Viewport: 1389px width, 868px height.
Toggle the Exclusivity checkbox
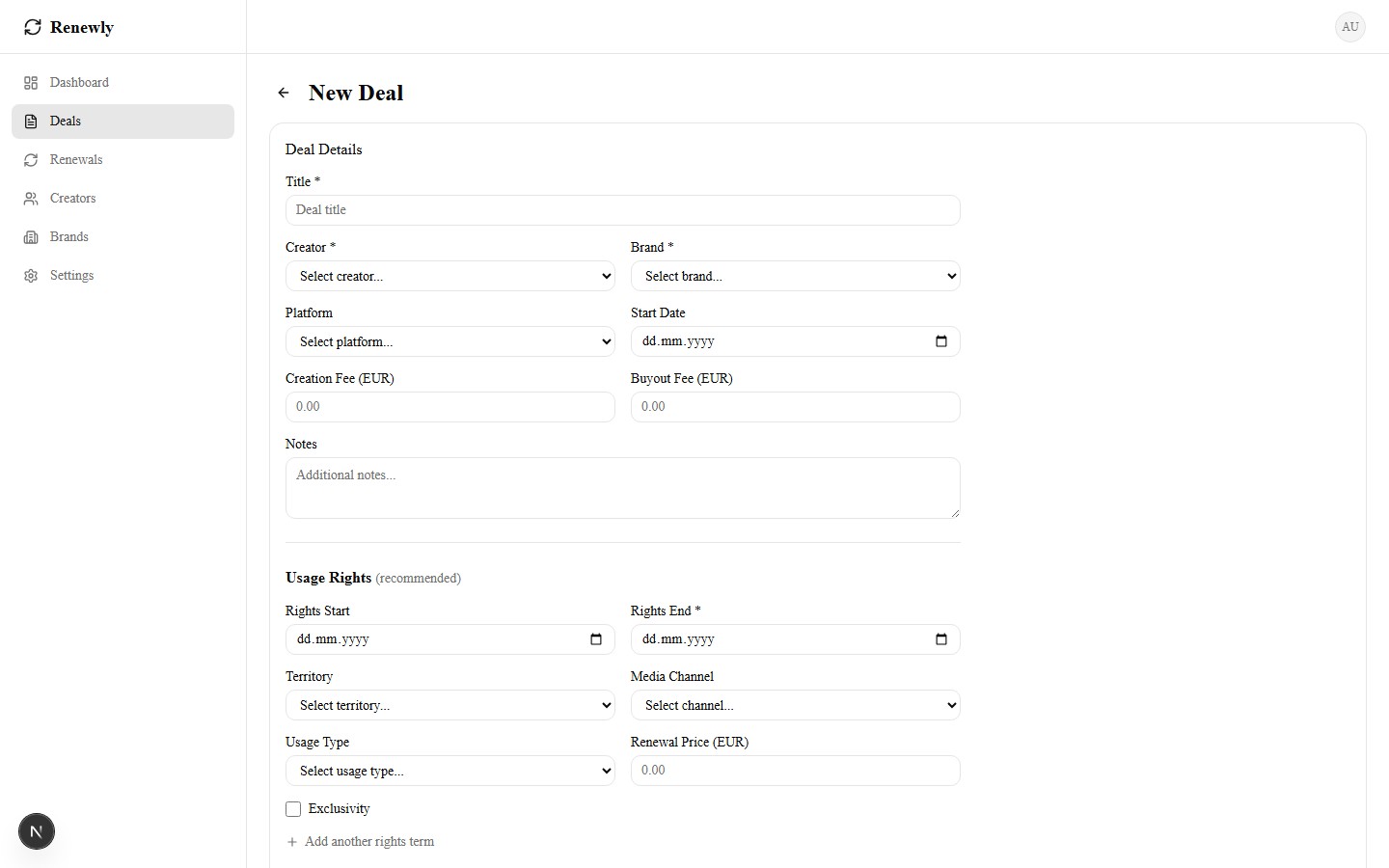tap(293, 809)
